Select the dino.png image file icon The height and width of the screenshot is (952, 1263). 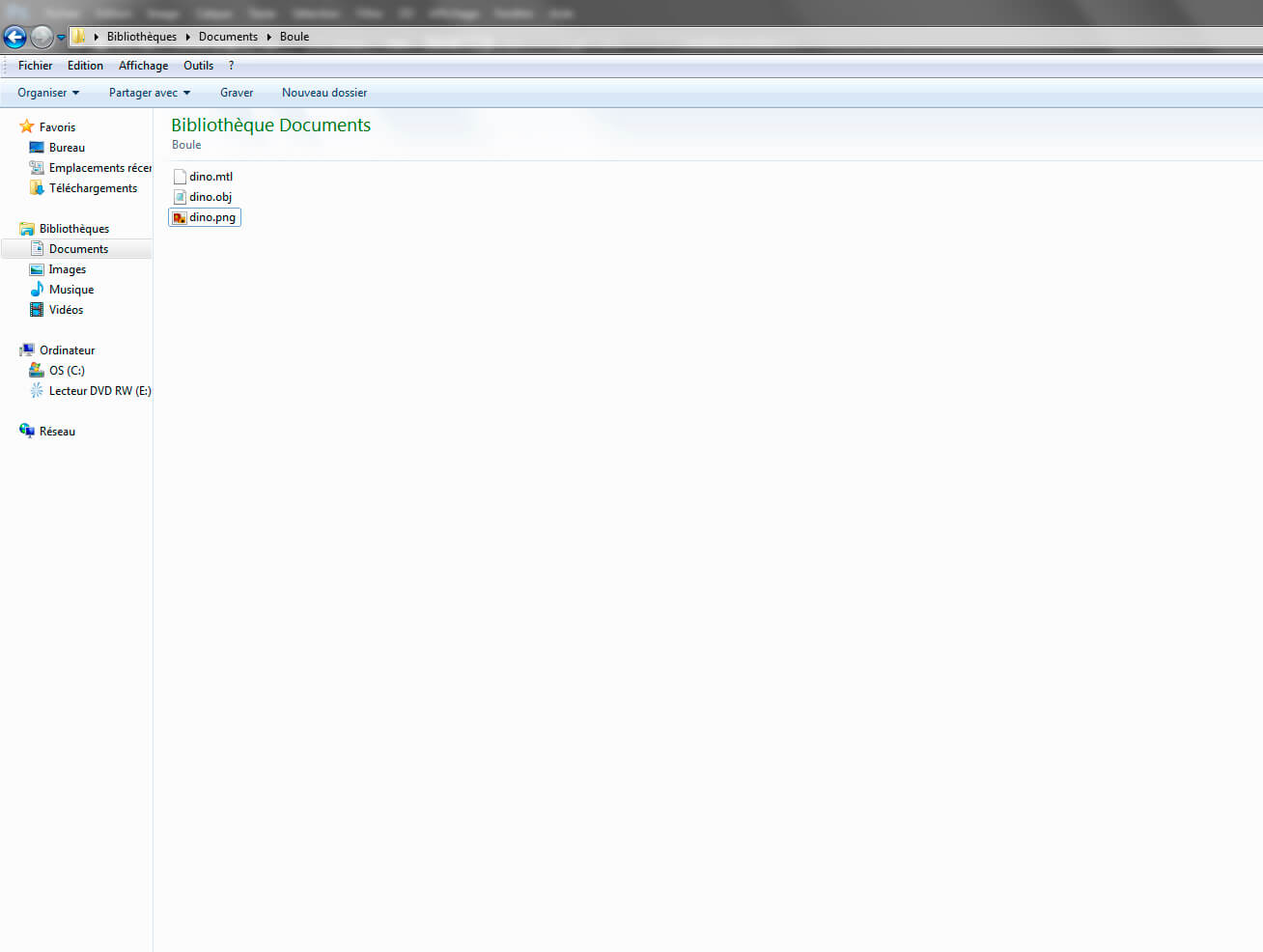tap(180, 217)
